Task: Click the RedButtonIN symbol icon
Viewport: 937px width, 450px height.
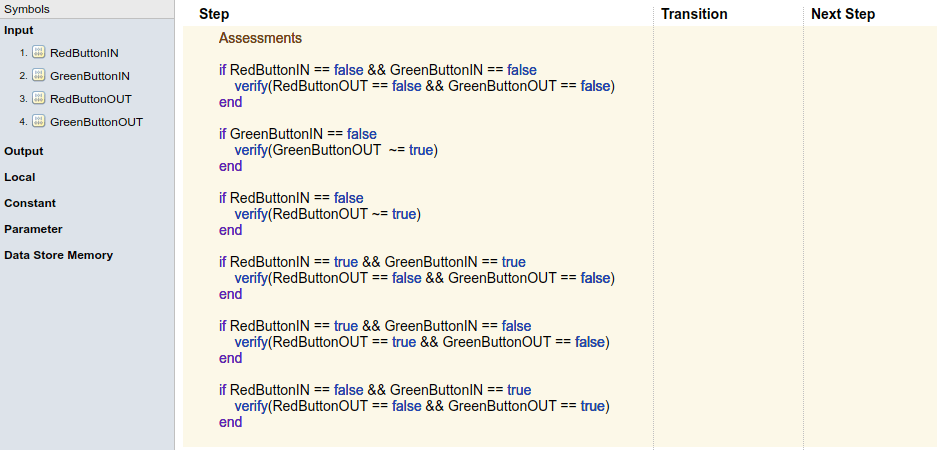Action: tap(39, 53)
